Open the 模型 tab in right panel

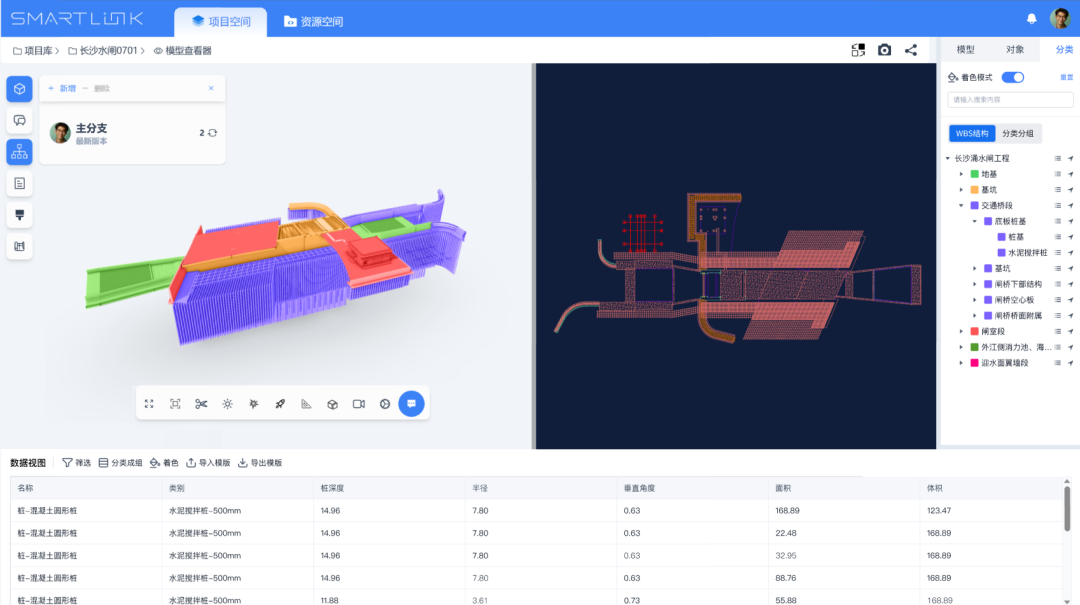click(x=965, y=50)
